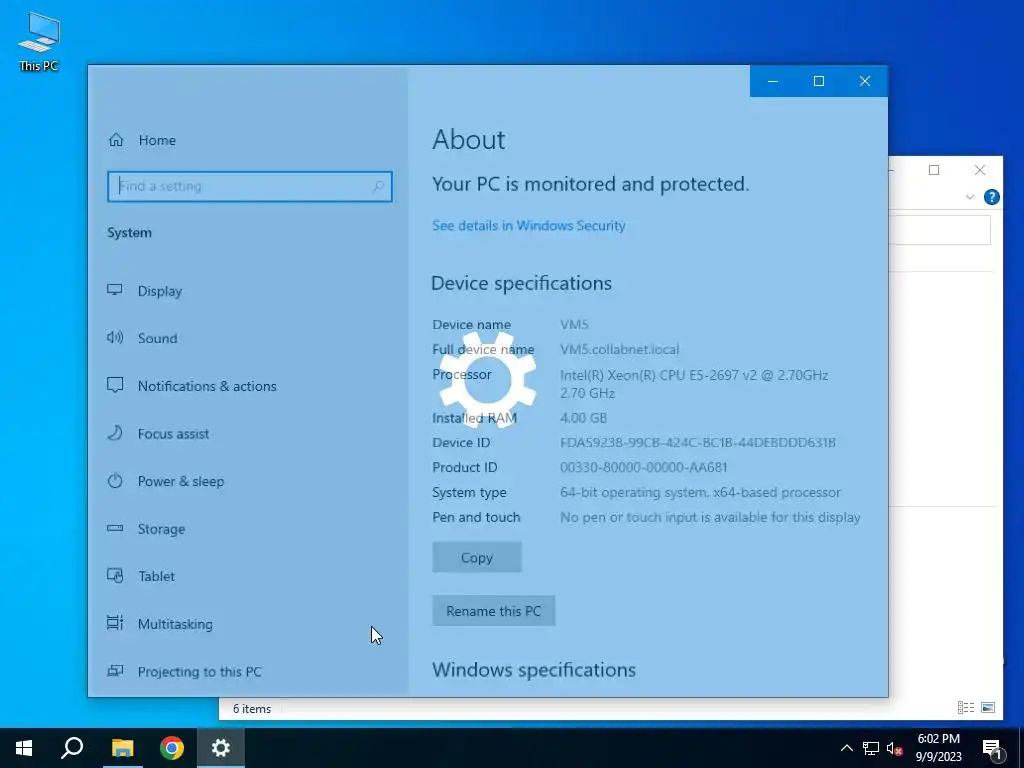Click the full device name VM5.collabnet.local
Image resolution: width=1024 pixels, height=768 pixels.
click(x=619, y=349)
